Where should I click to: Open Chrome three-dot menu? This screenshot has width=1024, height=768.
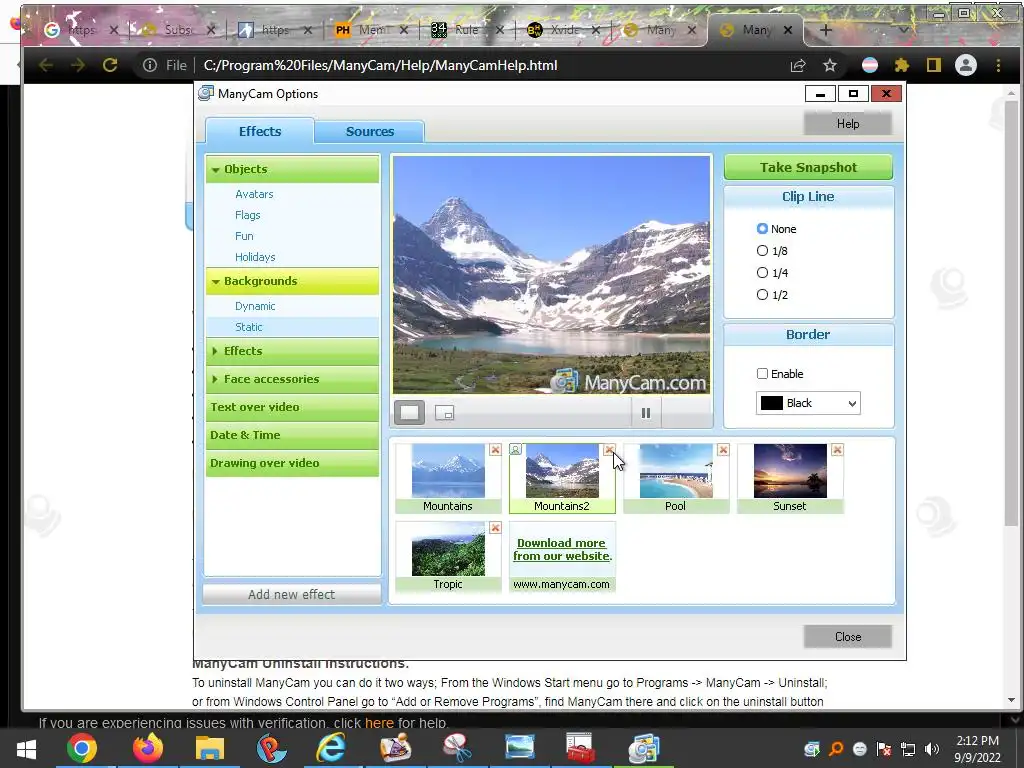[x=998, y=65]
